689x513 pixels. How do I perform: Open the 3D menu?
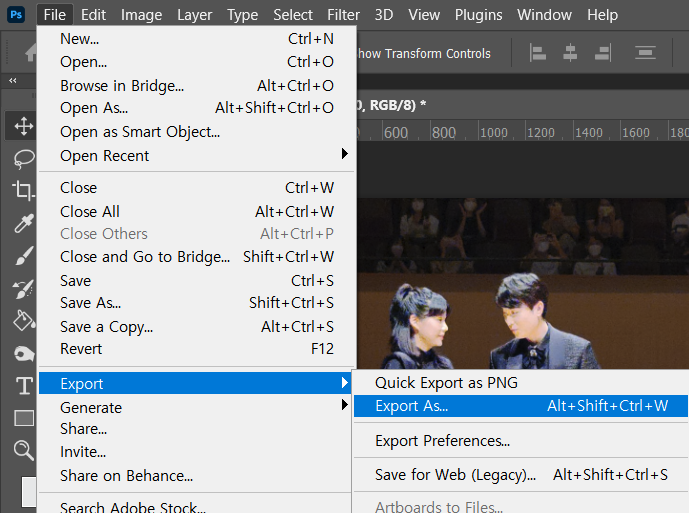pyautogui.click(x=384, y=15)
